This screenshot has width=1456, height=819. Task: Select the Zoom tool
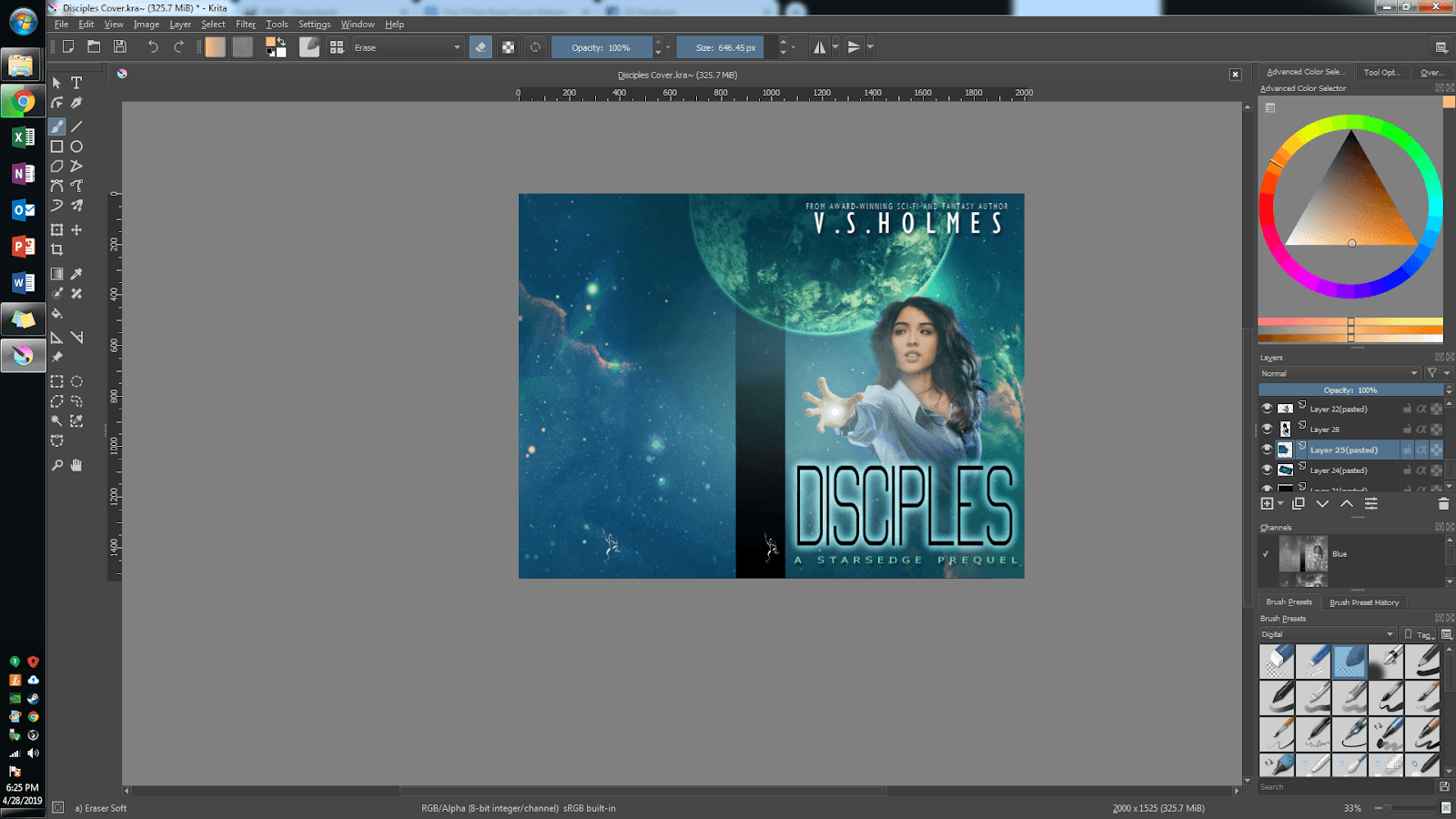57,465
